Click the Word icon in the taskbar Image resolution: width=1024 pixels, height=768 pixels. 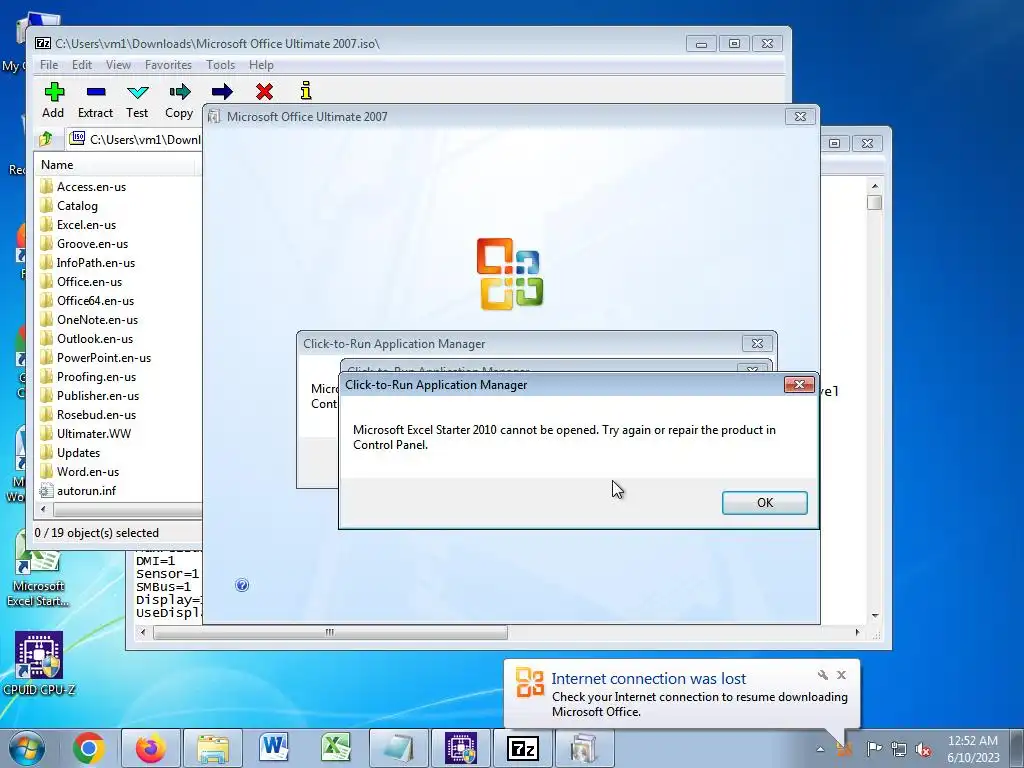pyautogui.click(x=274, y=747)
